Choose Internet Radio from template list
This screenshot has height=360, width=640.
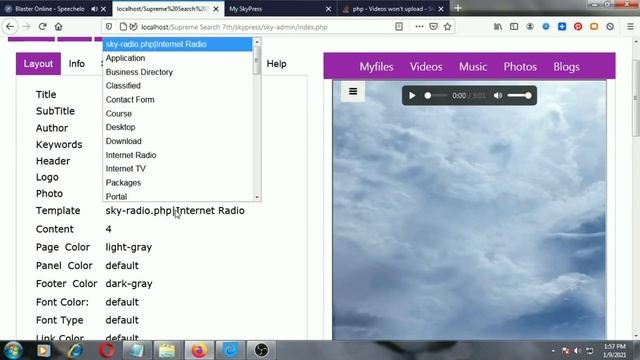pos(178,155)
